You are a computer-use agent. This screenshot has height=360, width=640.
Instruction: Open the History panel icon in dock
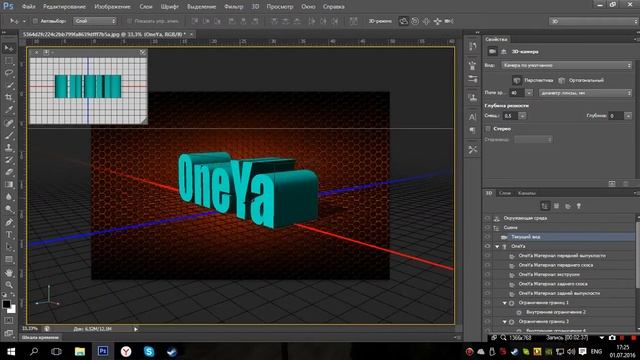point(473,47)
